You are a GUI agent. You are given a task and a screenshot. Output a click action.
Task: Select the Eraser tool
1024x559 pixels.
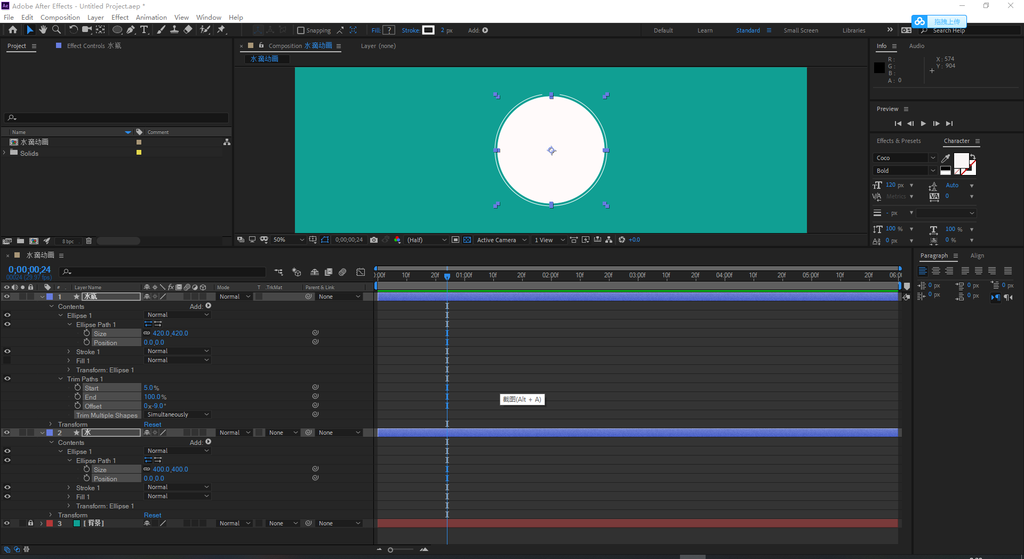(x=188, y=30)
